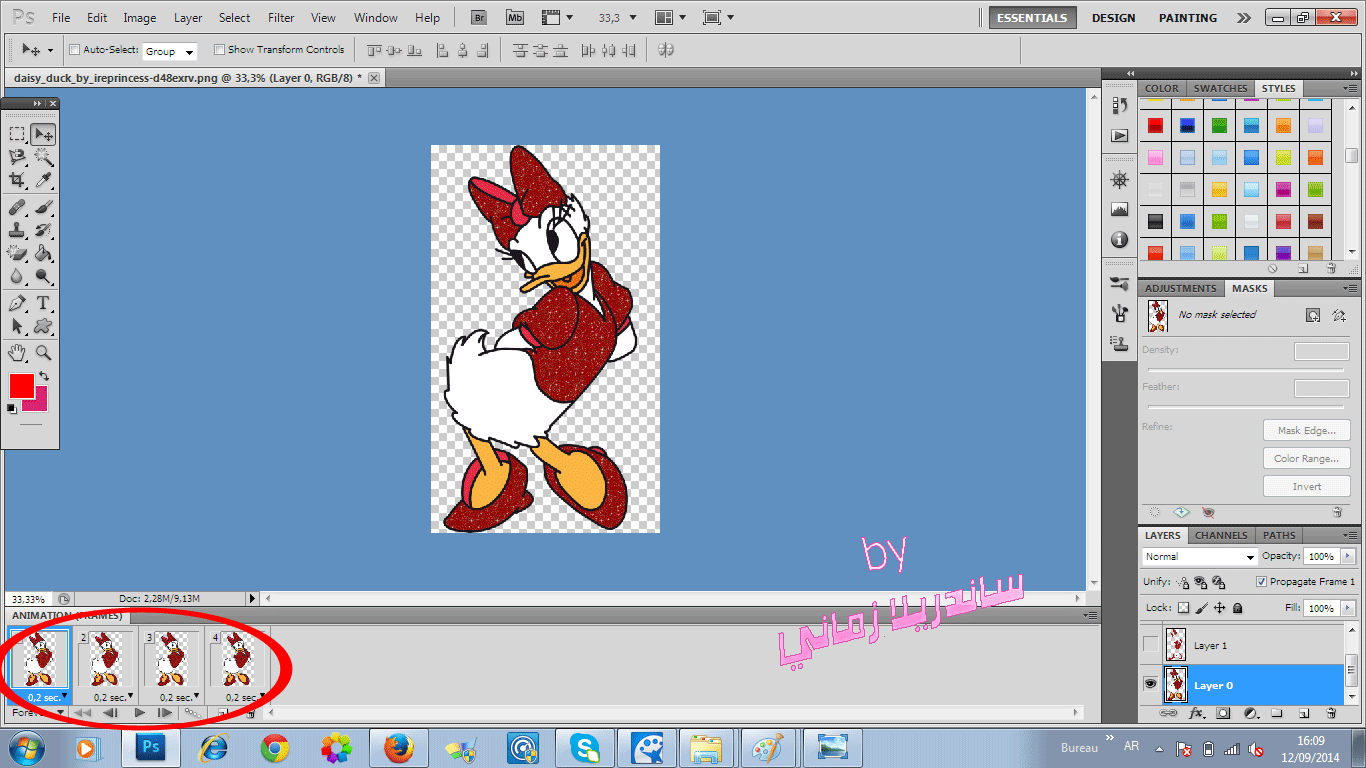Switch to the DESIGN workspace
The height and width of the screenshot is (768, 1366).
pos(1113,18)
